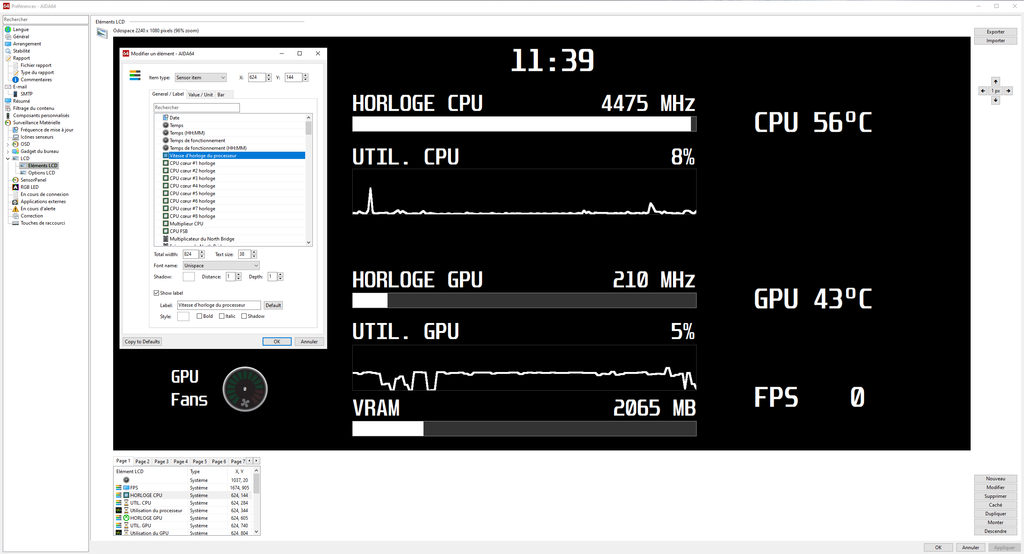Image resolution: width=1024 pixels, height=554 pixels.
Task: Nudge selected element up arrow
Action: [995, 82]
